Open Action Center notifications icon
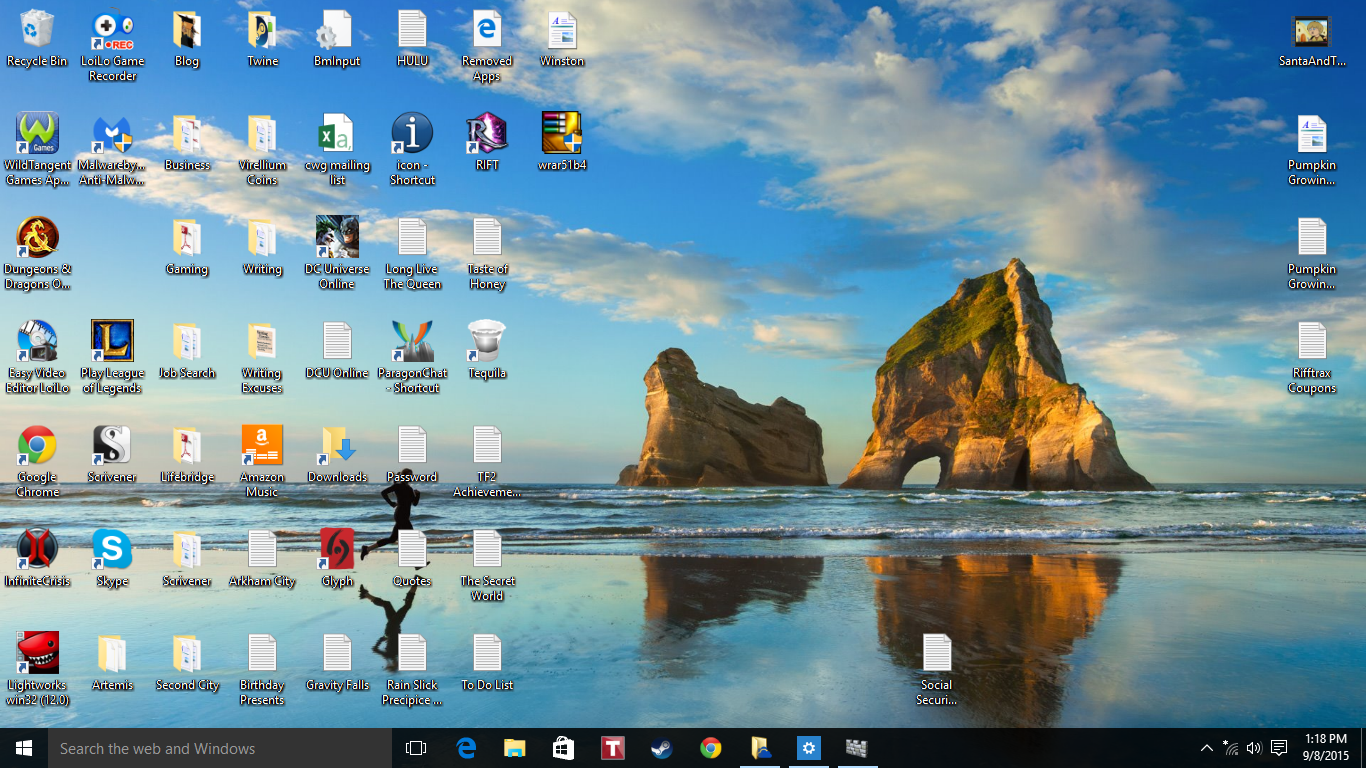 coord(1278,748)
